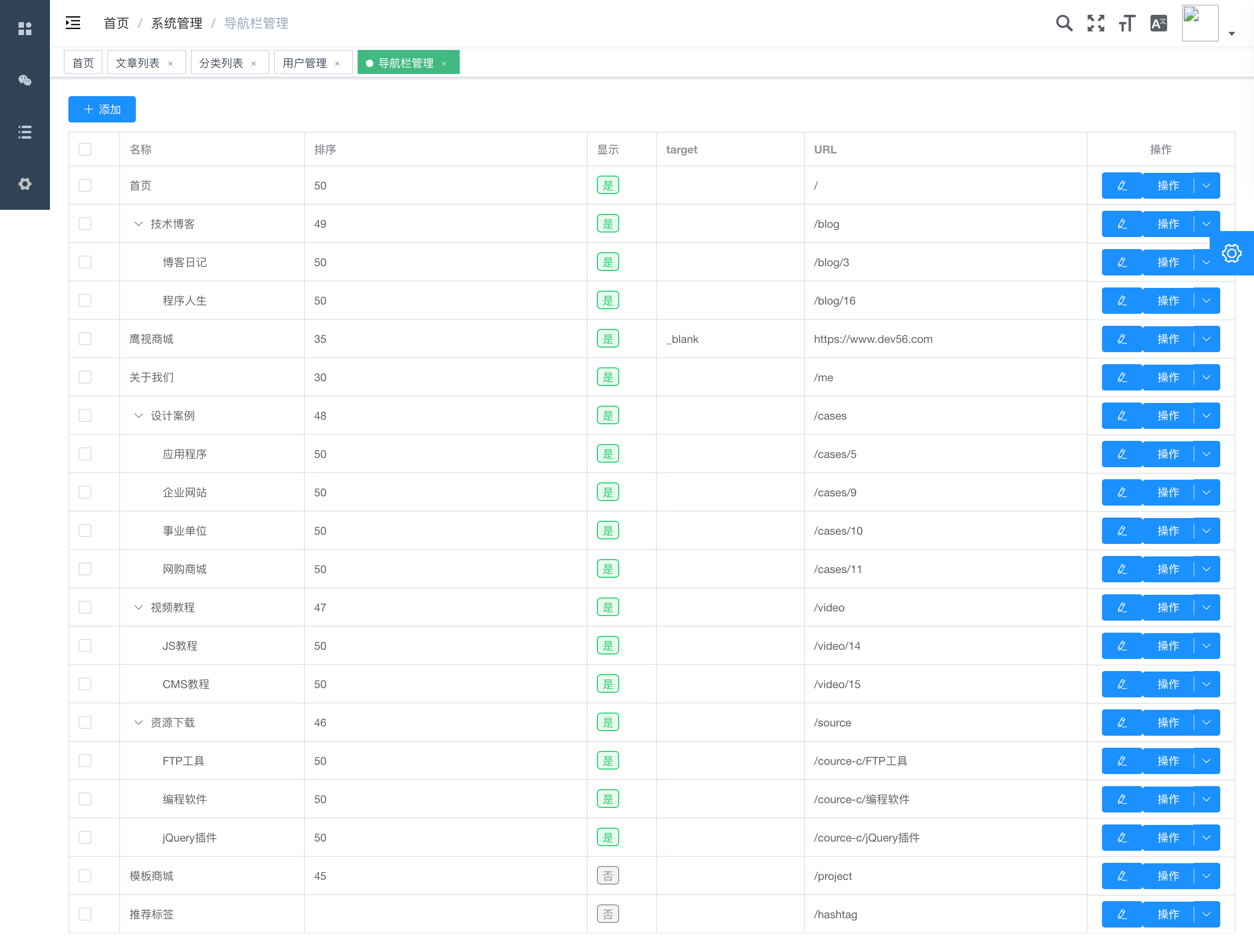Open the dashboard grid icon in sidebar
The width and height of the screenshot is (1254, 952).
click(x=25, y=28)
